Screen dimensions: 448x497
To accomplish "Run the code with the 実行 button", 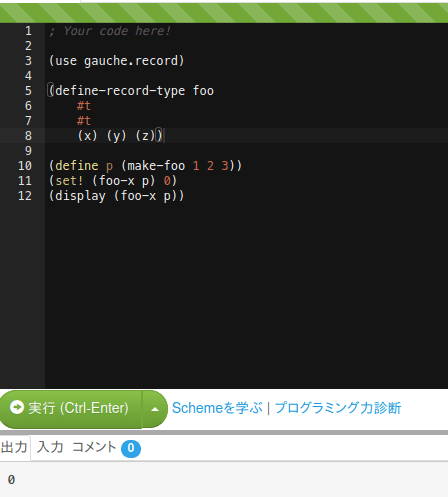I will tap(71, 409).
